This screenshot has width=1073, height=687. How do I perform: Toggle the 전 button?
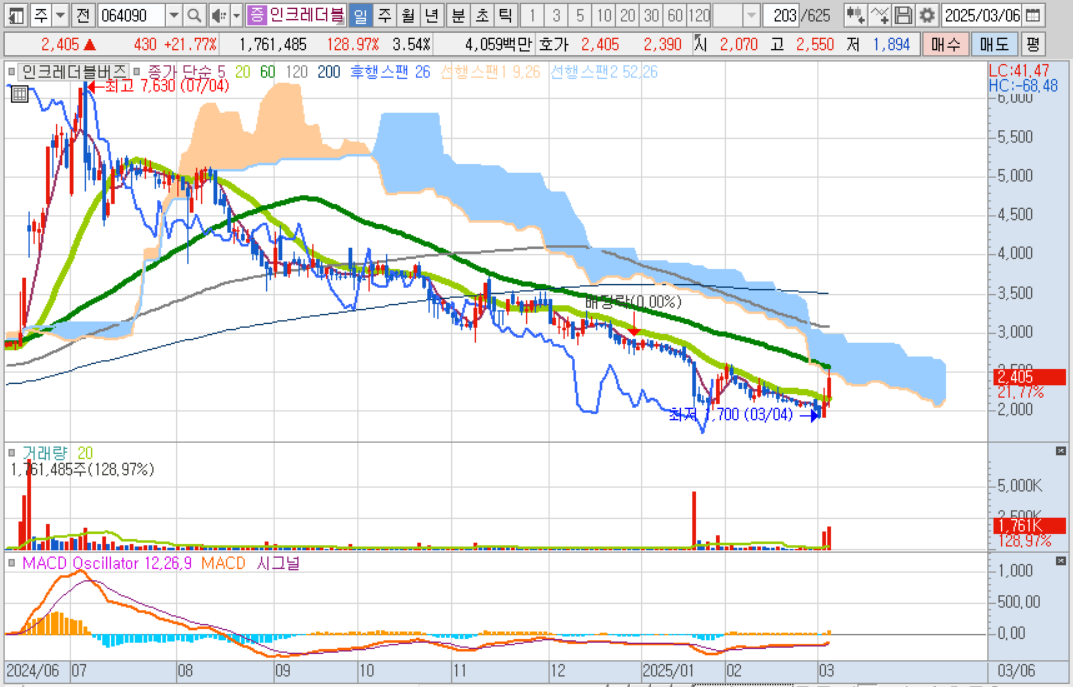pyautogui.click(x=83, y=14)
